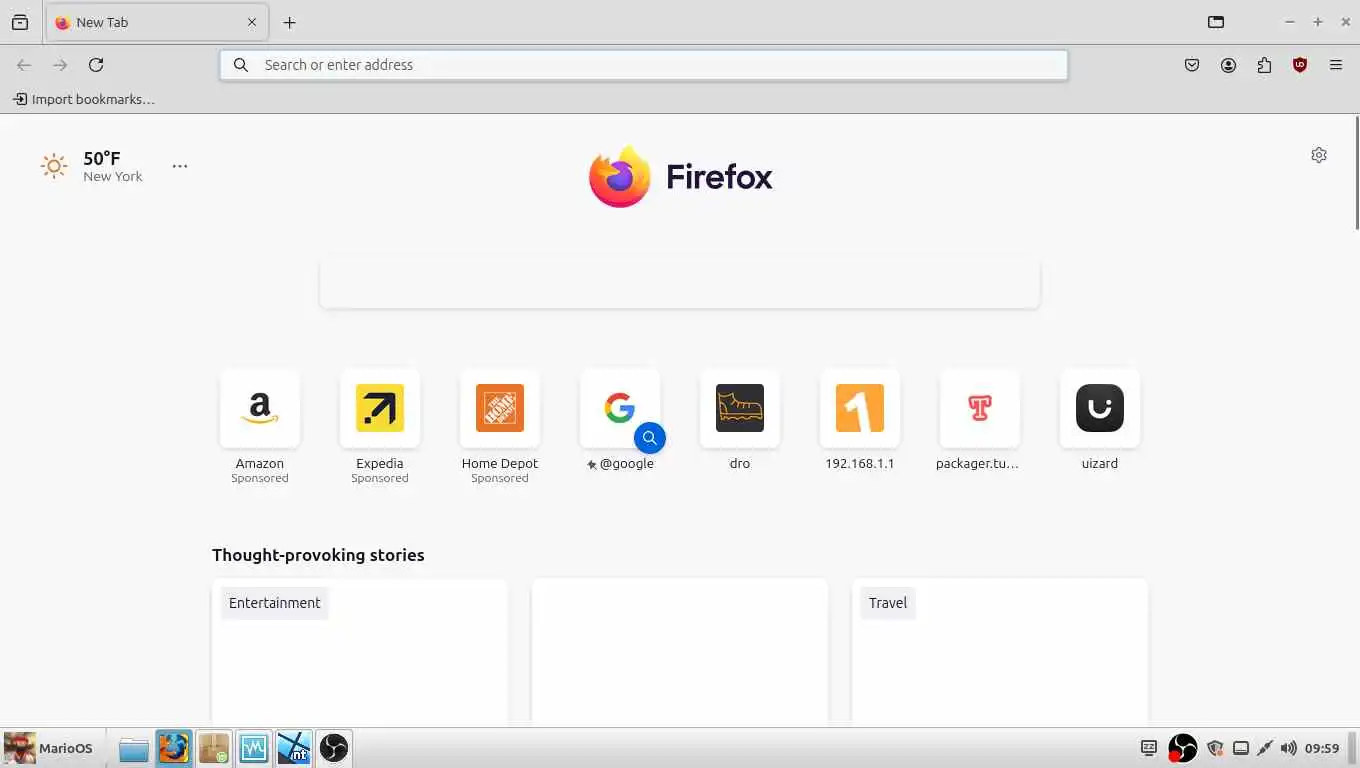Reload the current page

click(96, 65)
